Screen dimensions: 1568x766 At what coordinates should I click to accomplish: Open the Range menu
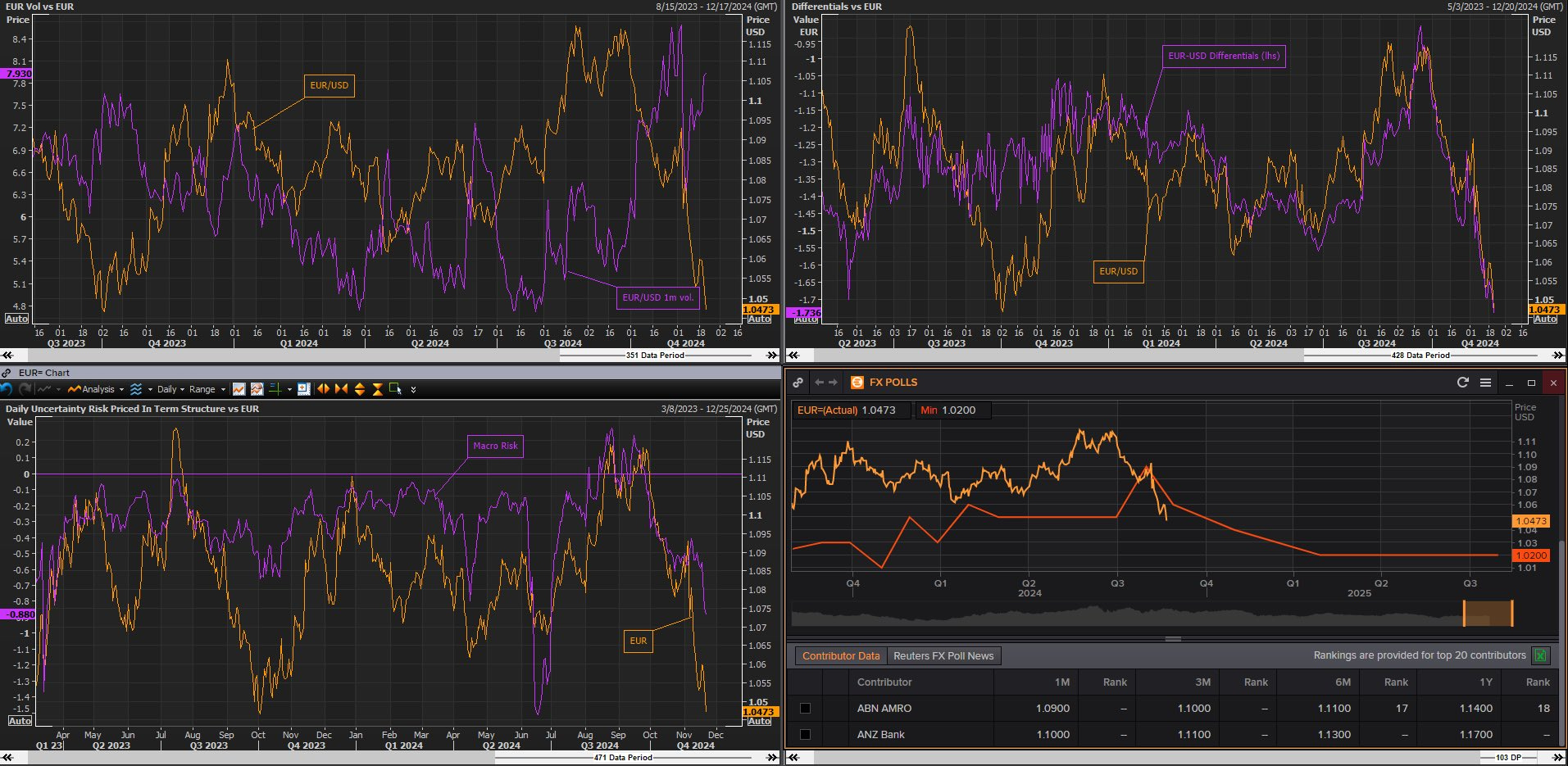coord(202,389)
